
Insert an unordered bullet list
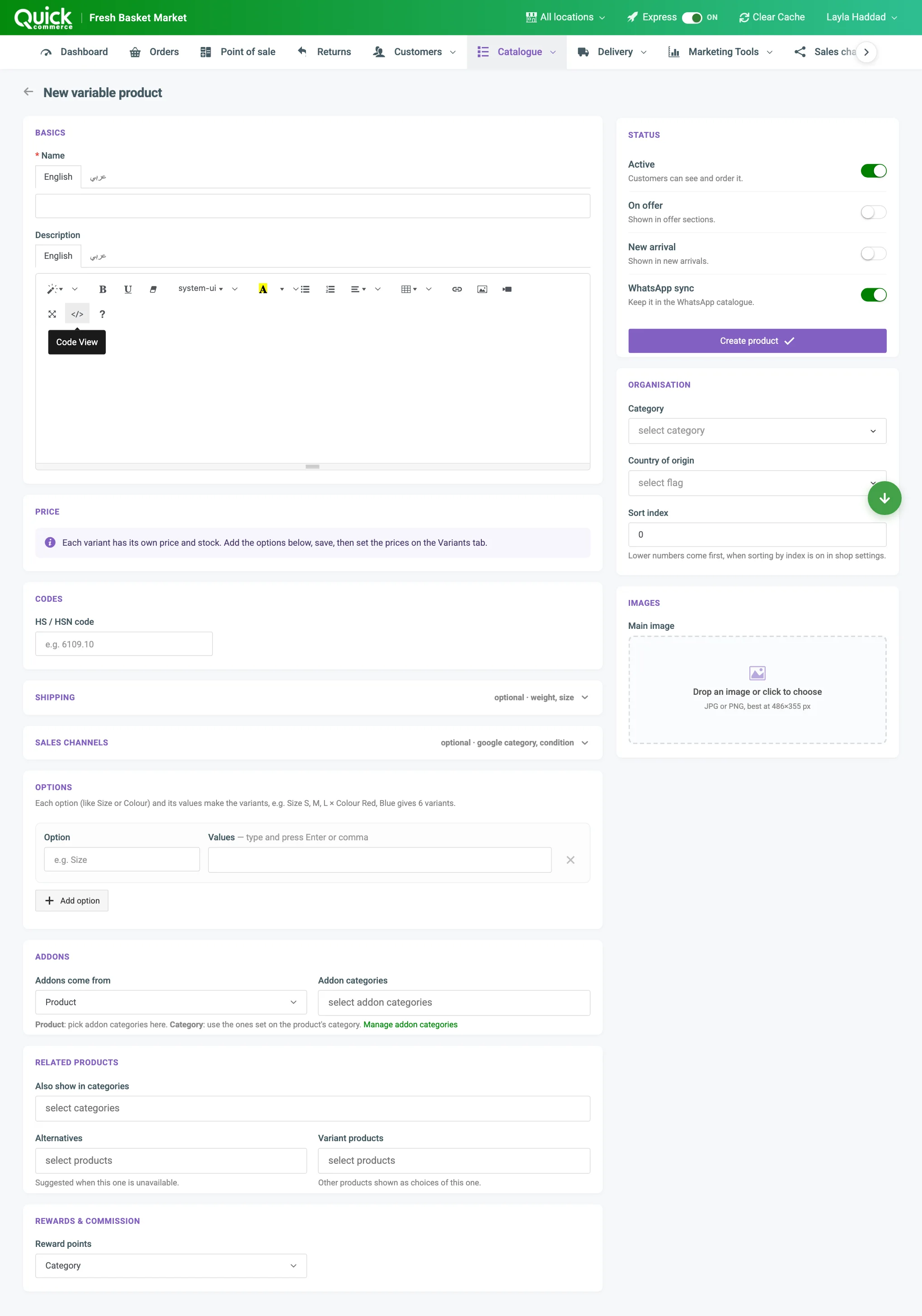tap(305, 289)
